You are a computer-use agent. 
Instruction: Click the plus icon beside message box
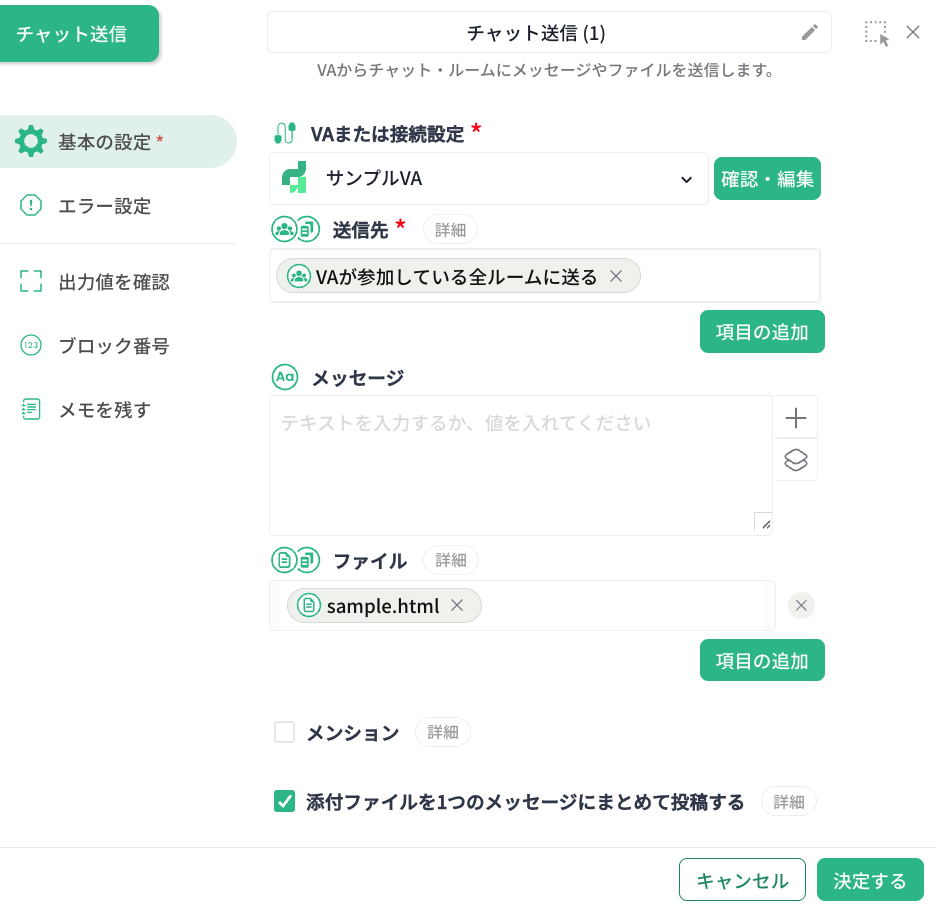click(796, 417)
